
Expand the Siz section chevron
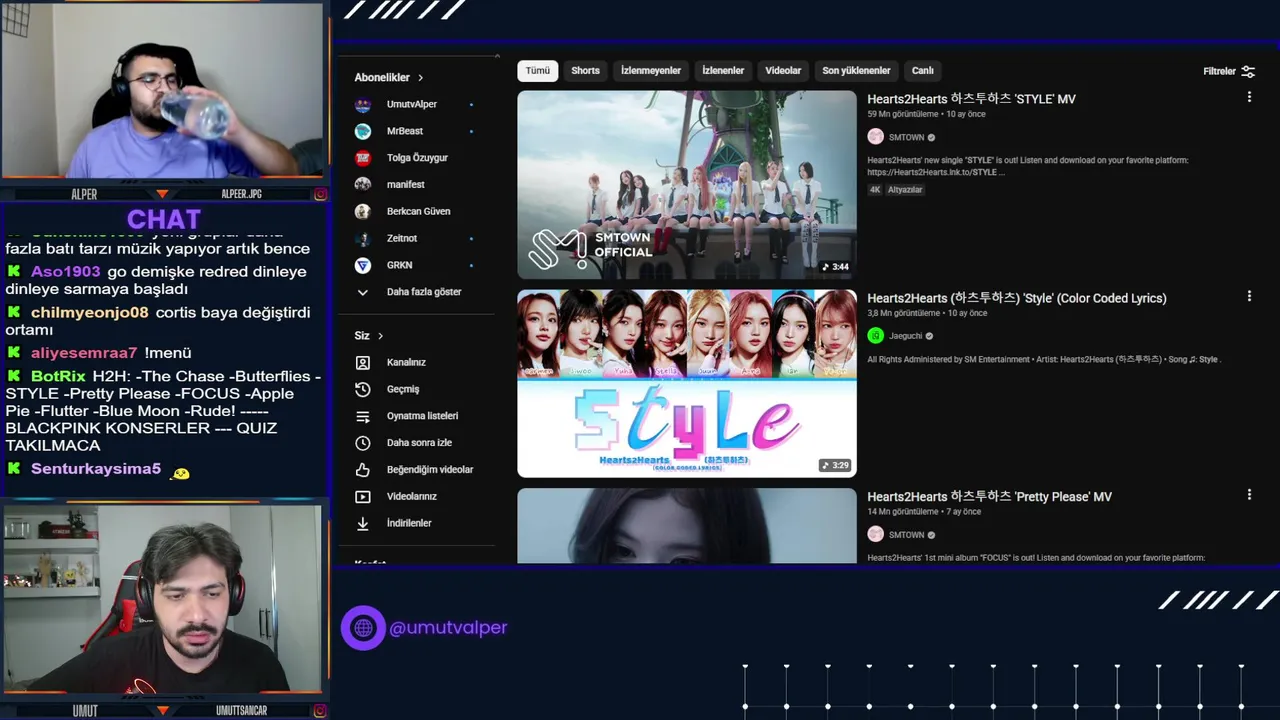pyautogui.click(x=381, y=336)
